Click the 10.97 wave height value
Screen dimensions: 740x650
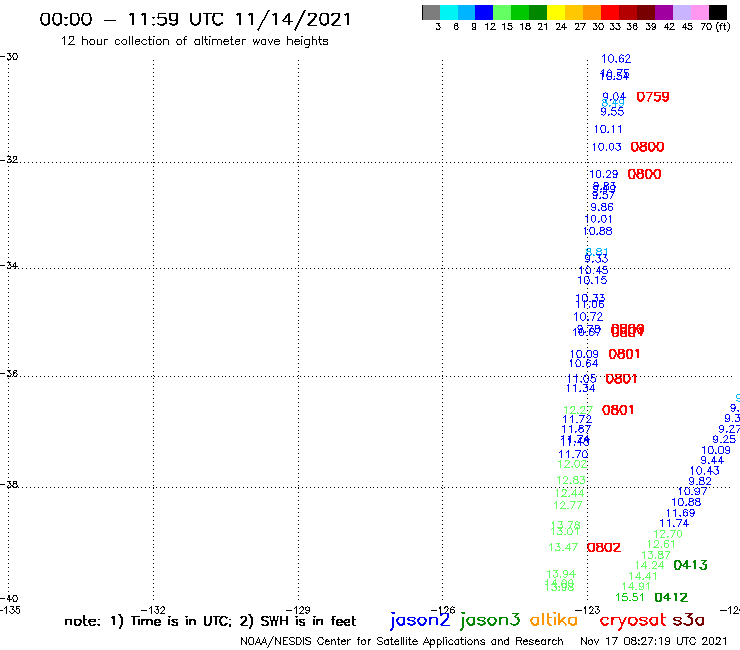click(692, 491)
